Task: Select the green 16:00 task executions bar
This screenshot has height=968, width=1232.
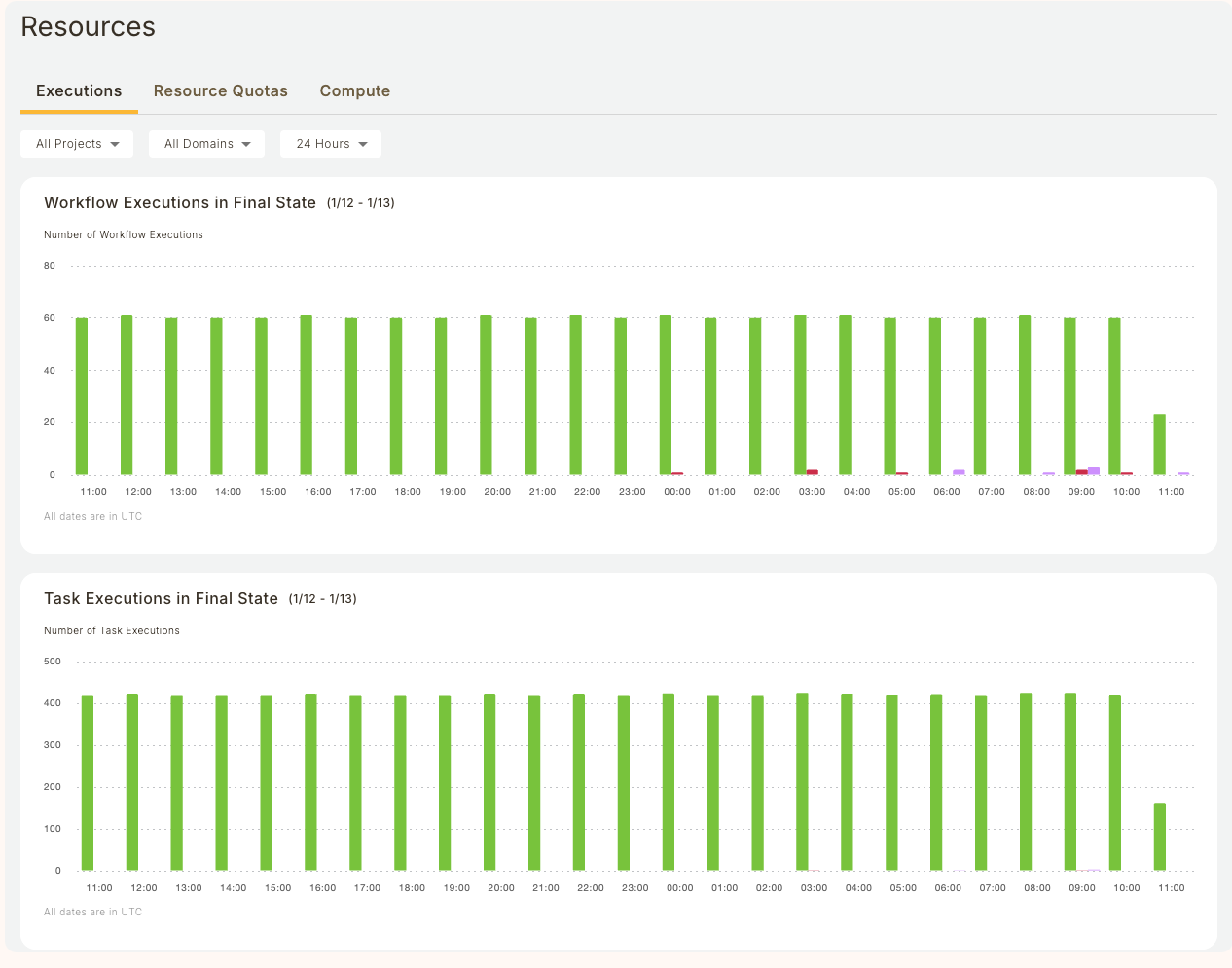Action: coord(310,782)
